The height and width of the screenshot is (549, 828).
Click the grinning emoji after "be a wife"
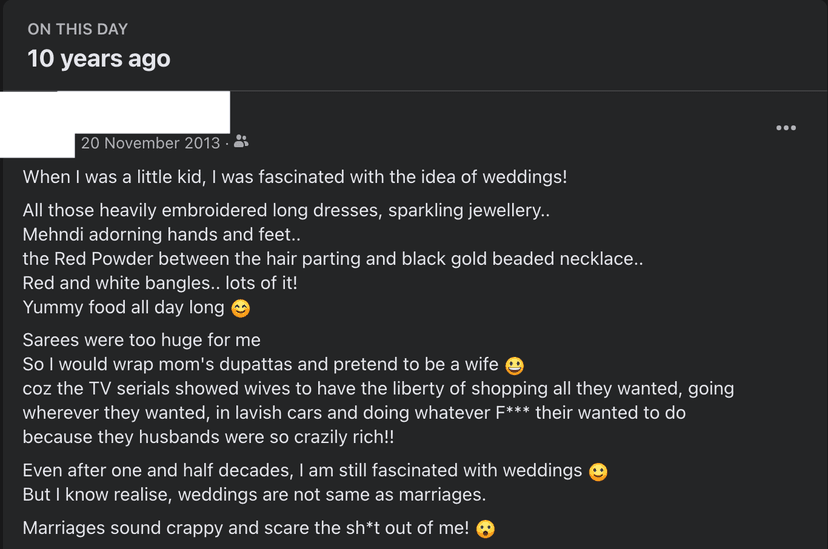(515, 365)
